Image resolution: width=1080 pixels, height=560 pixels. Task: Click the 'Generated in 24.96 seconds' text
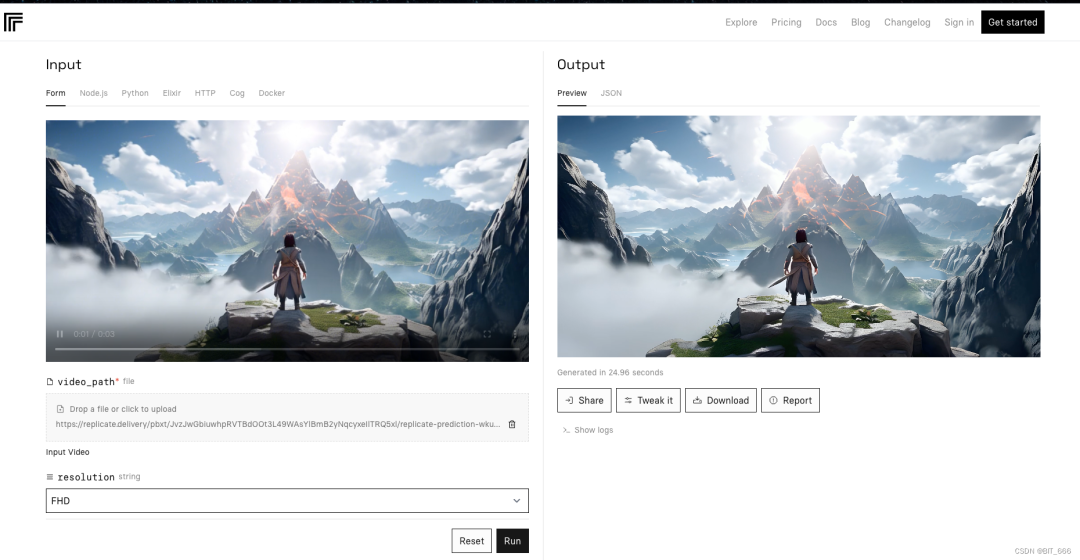(610, 373)
